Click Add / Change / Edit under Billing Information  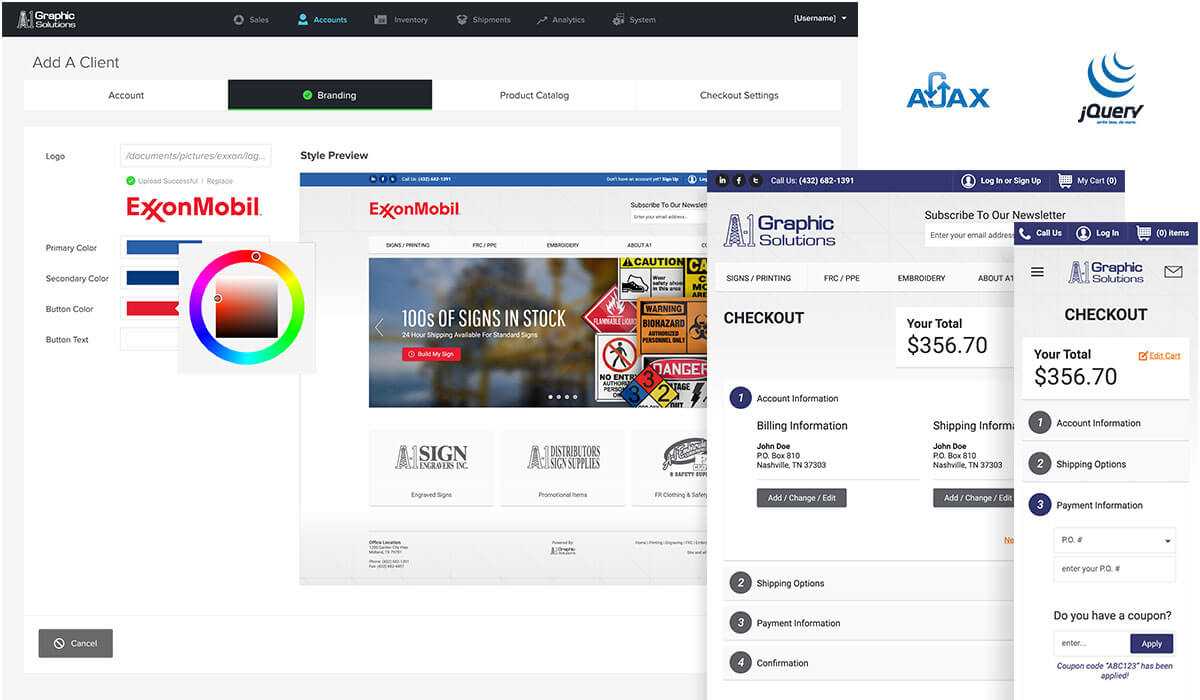pos(802,497)
